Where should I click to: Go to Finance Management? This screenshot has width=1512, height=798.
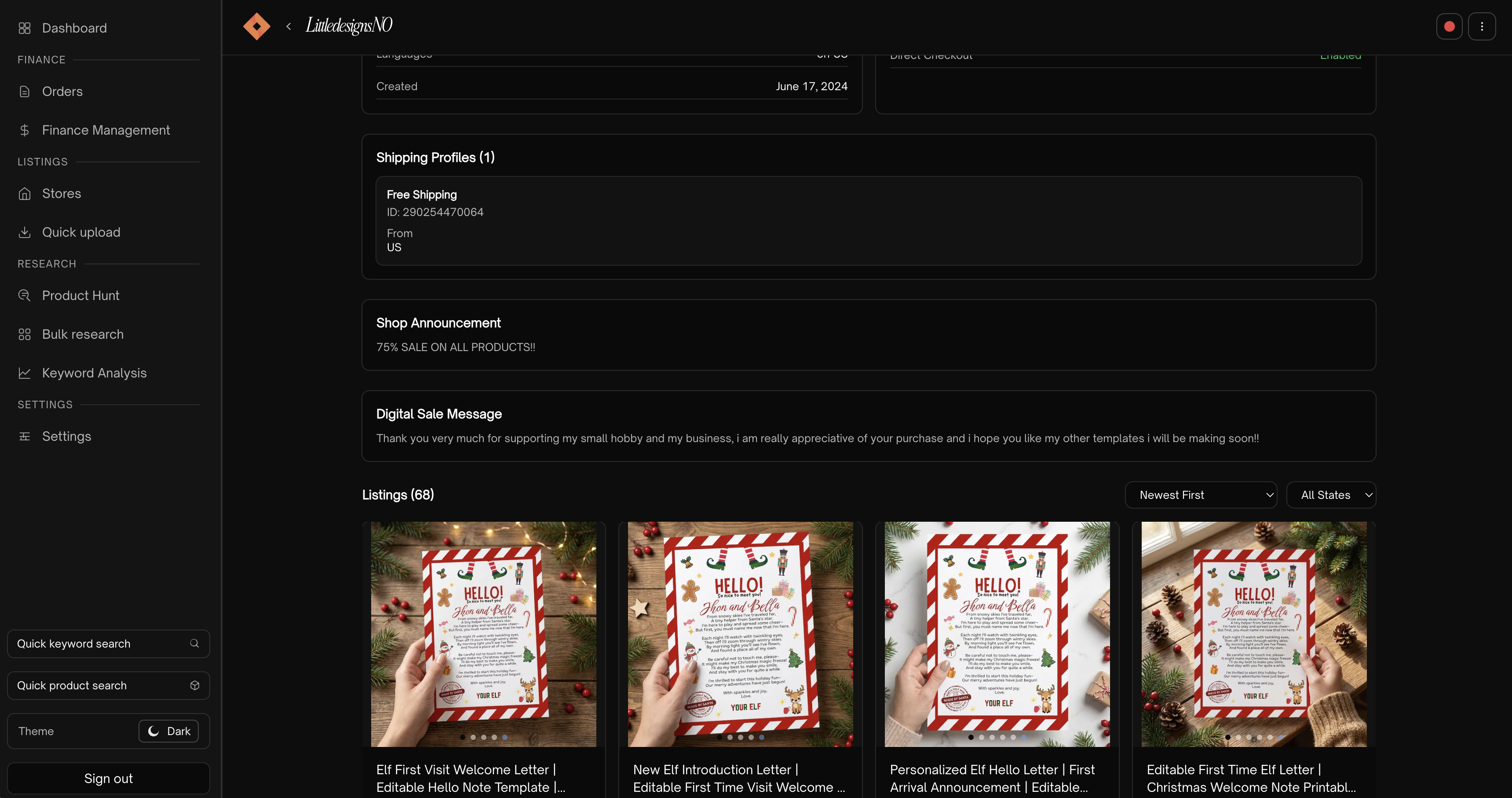(x=106, y=130)
